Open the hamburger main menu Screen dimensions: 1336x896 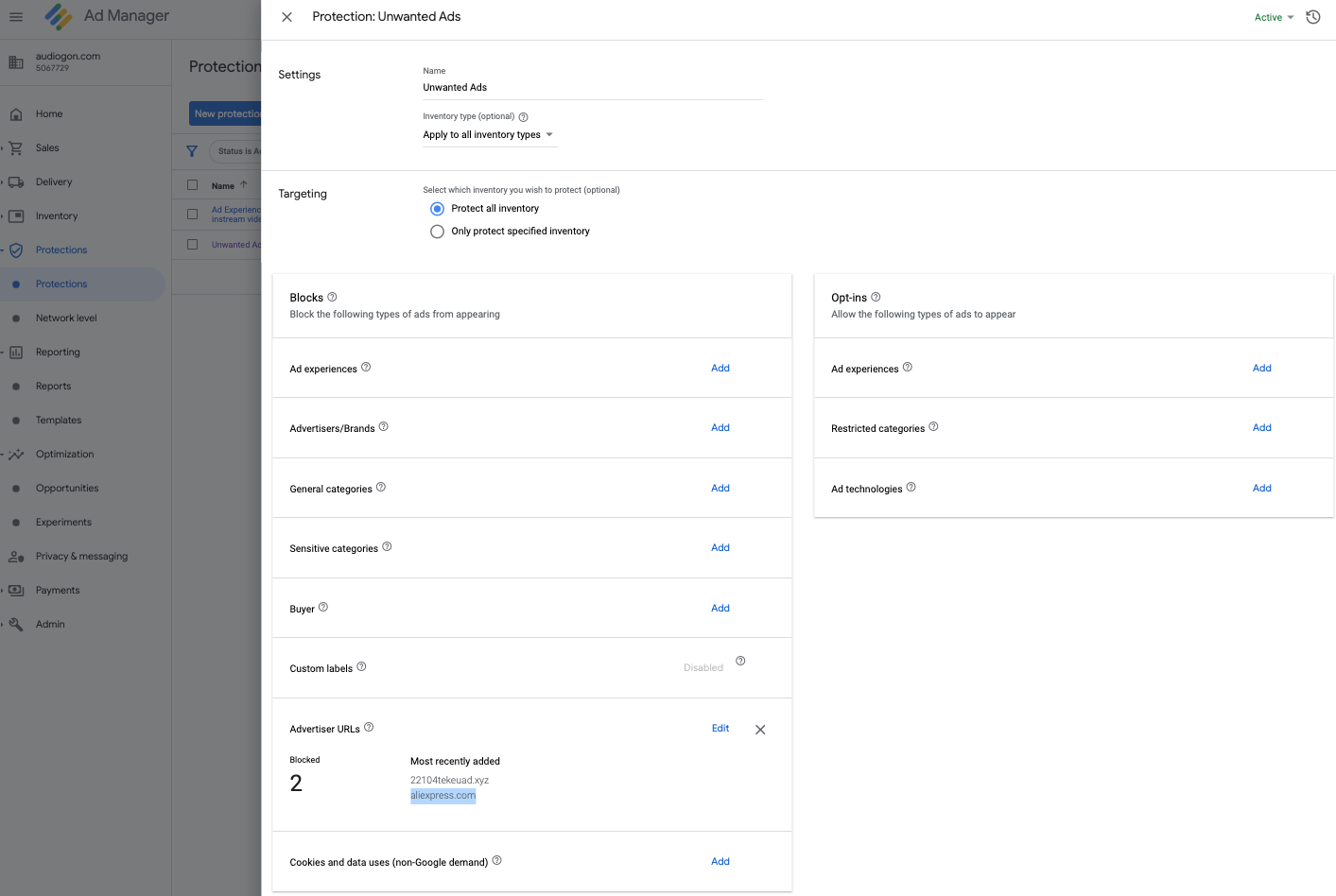point(16,17)
